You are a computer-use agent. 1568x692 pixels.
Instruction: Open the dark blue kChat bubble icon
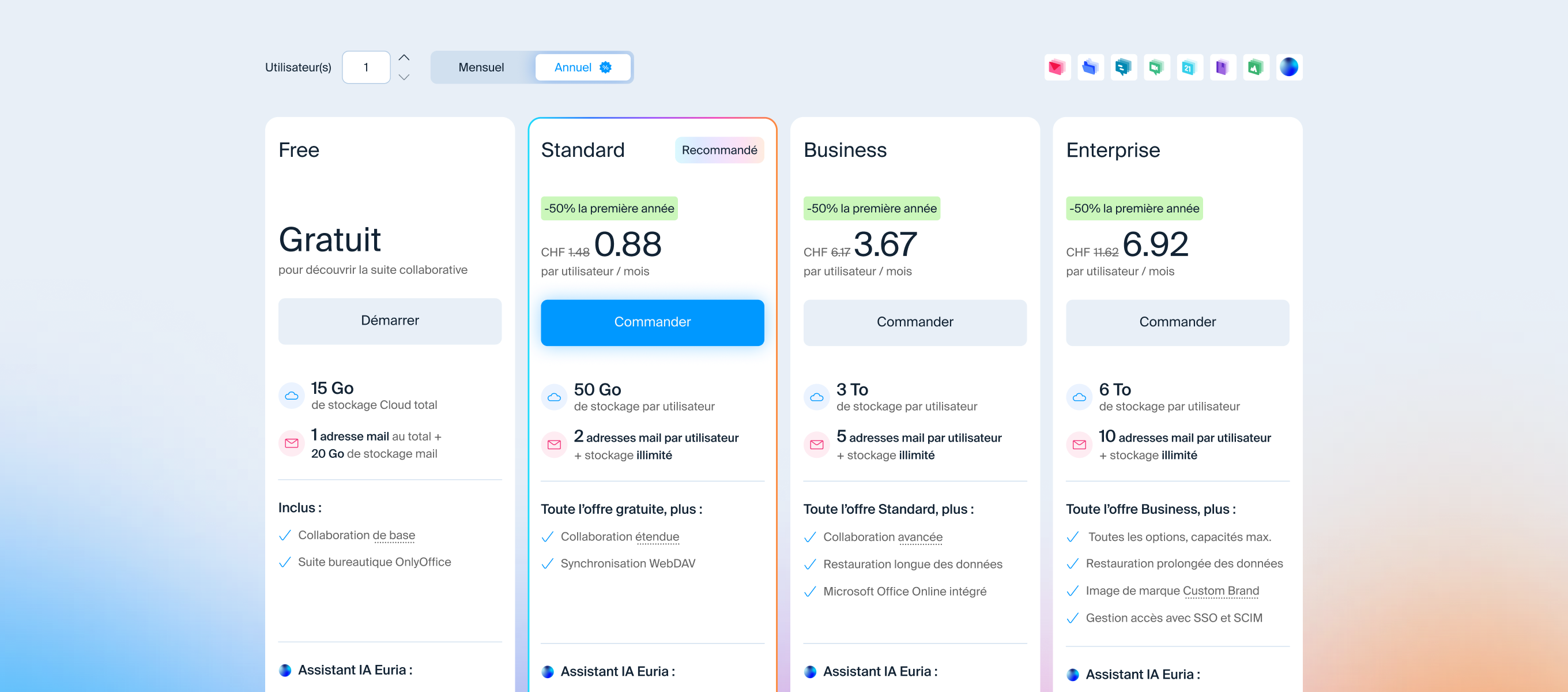pos(1123,67)
